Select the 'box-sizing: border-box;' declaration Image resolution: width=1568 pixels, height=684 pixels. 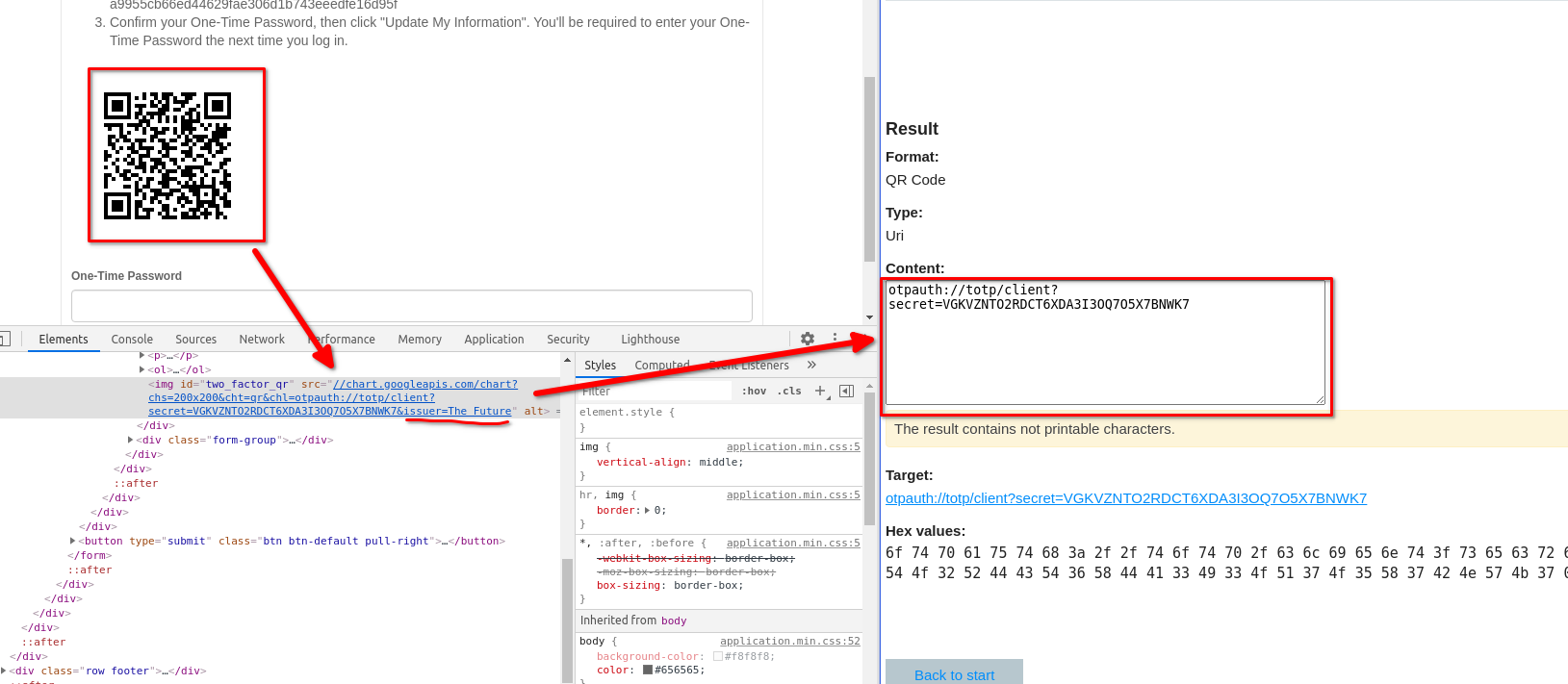[x=670, y=585]
